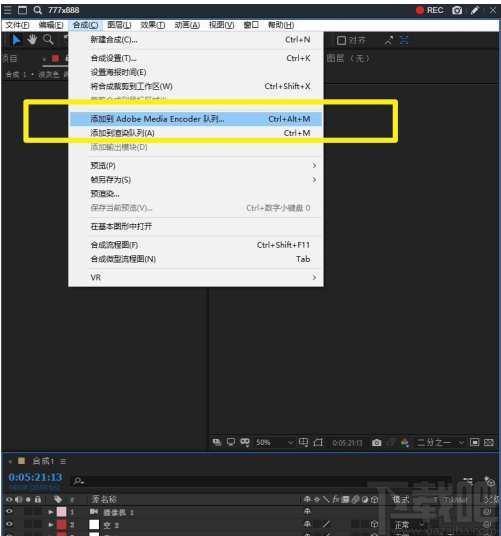Image resolution: width=501 pixels, height=536 pixels.
Task: Choose 添加到渲染队列(A)
Action: [196, 133]
